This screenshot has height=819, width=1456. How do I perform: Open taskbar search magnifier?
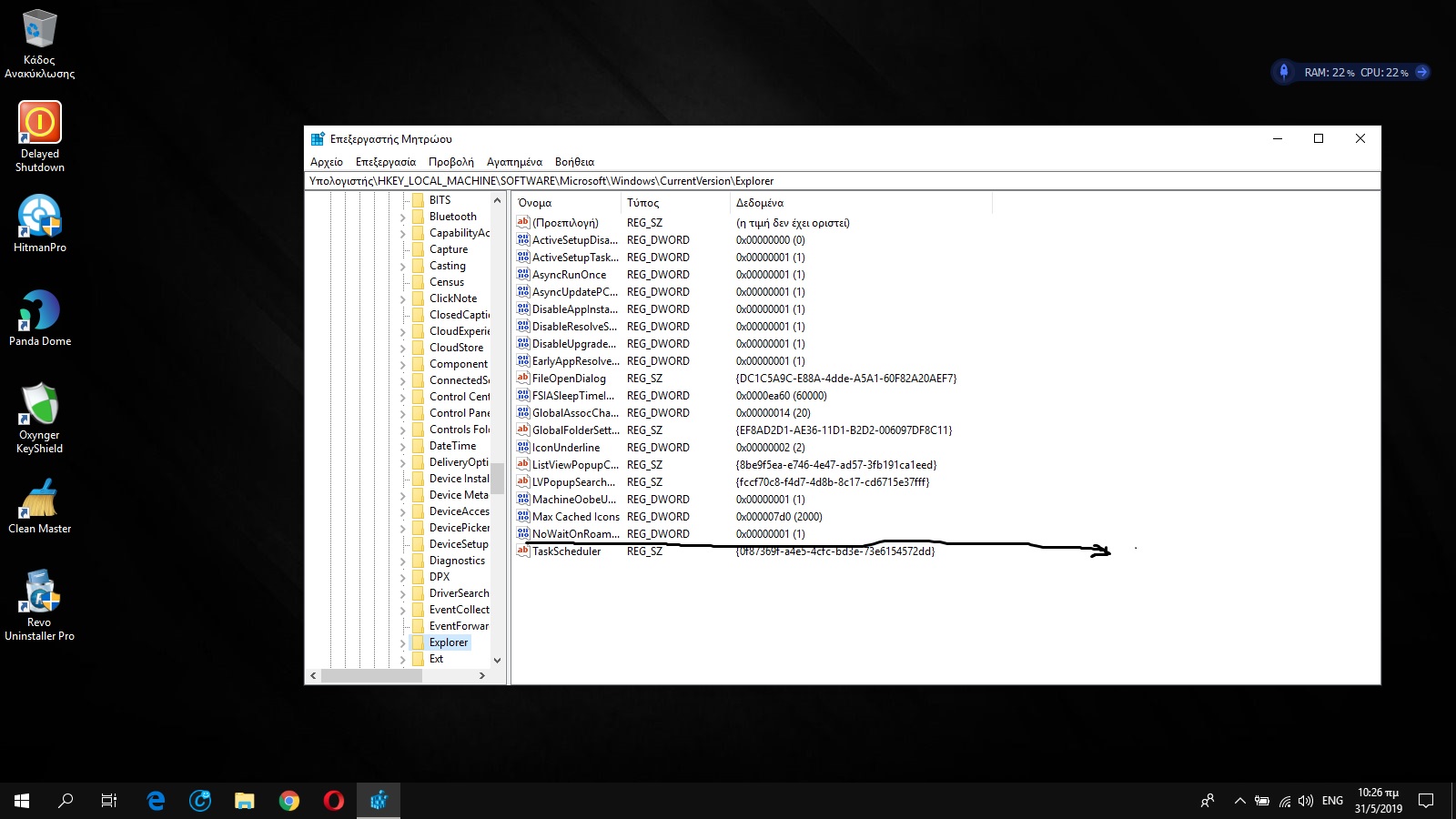66,801
